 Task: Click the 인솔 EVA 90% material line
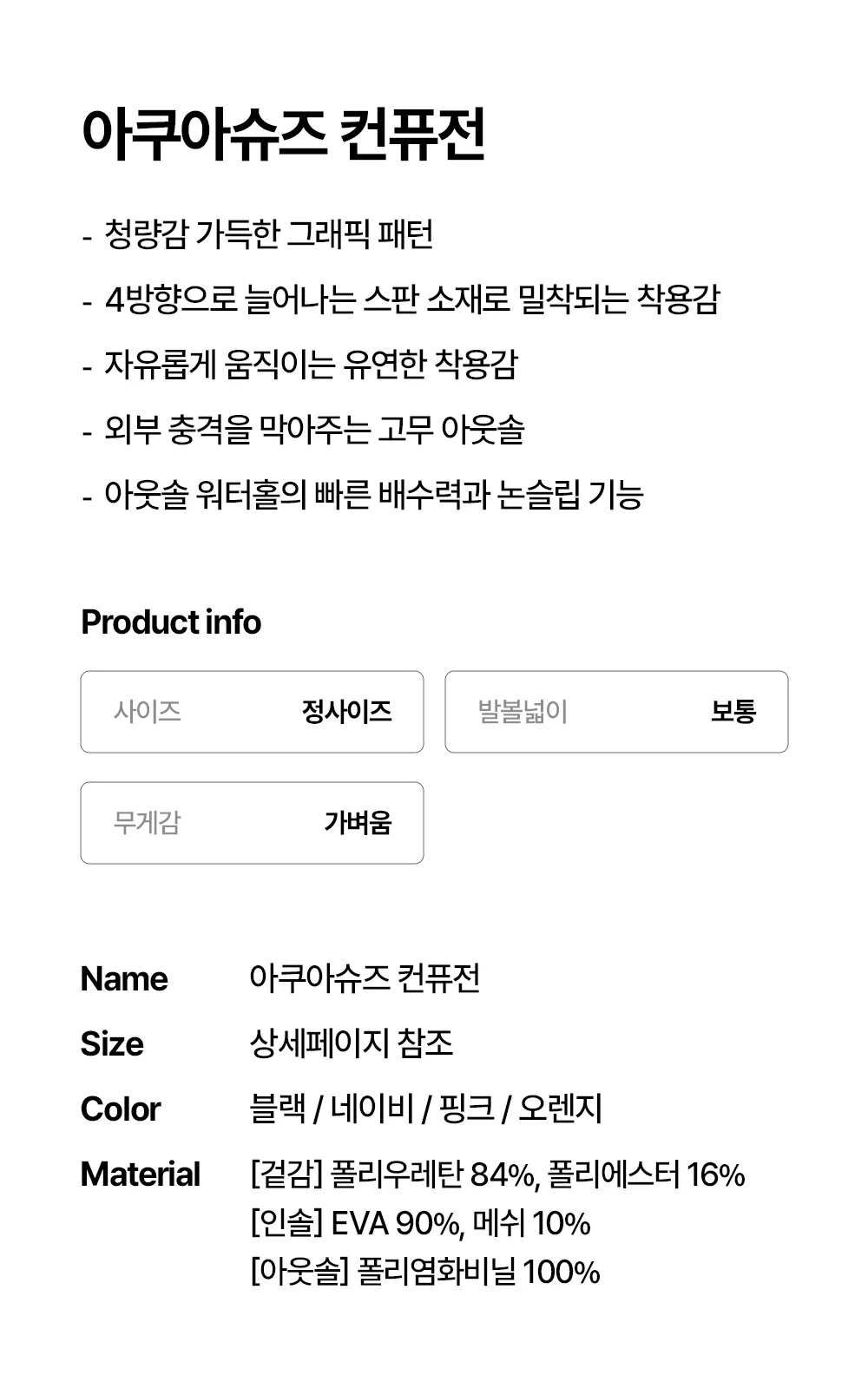coord(420,1224)
